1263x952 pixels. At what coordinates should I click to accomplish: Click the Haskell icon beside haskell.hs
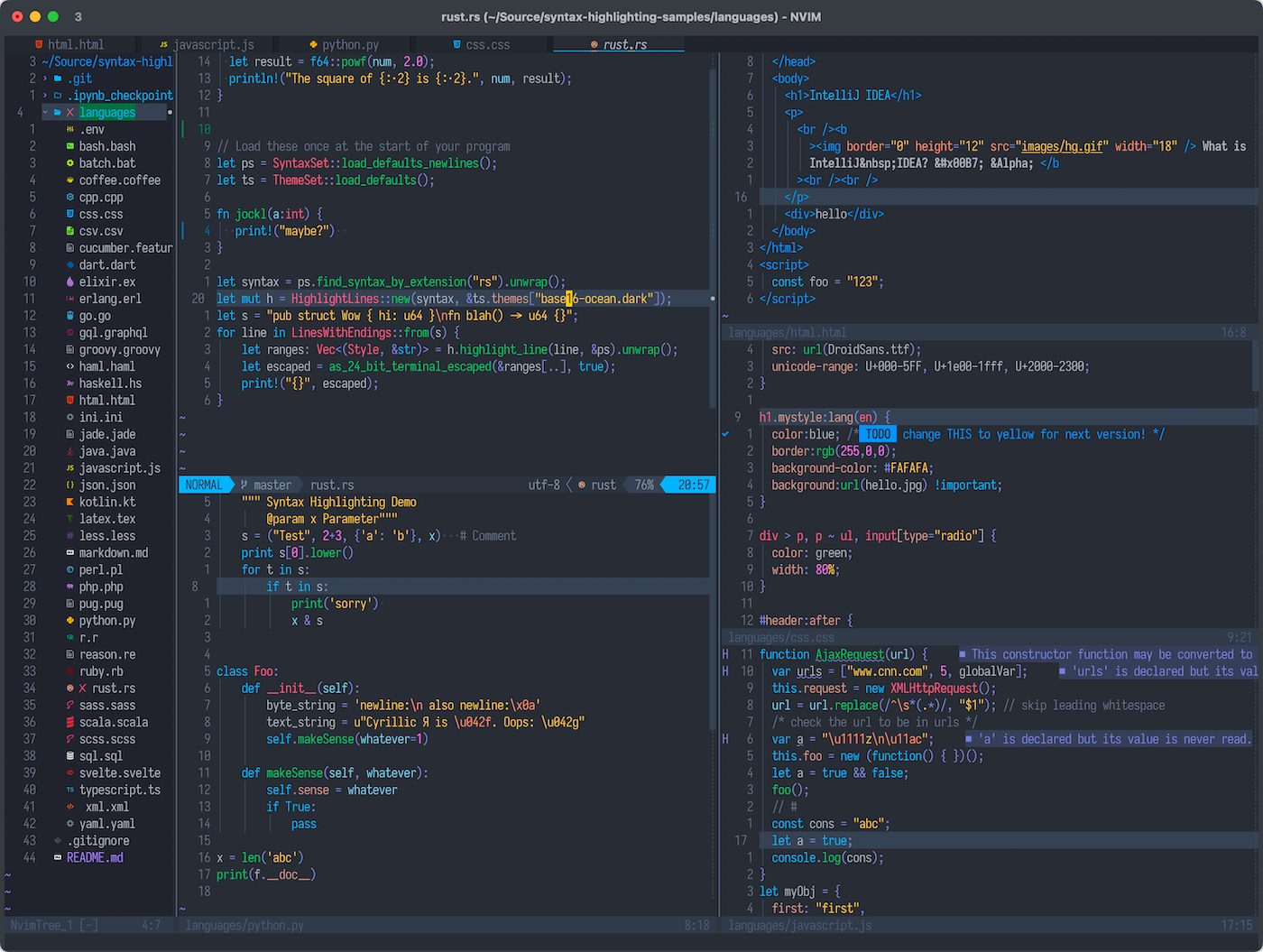click(70, 384)
